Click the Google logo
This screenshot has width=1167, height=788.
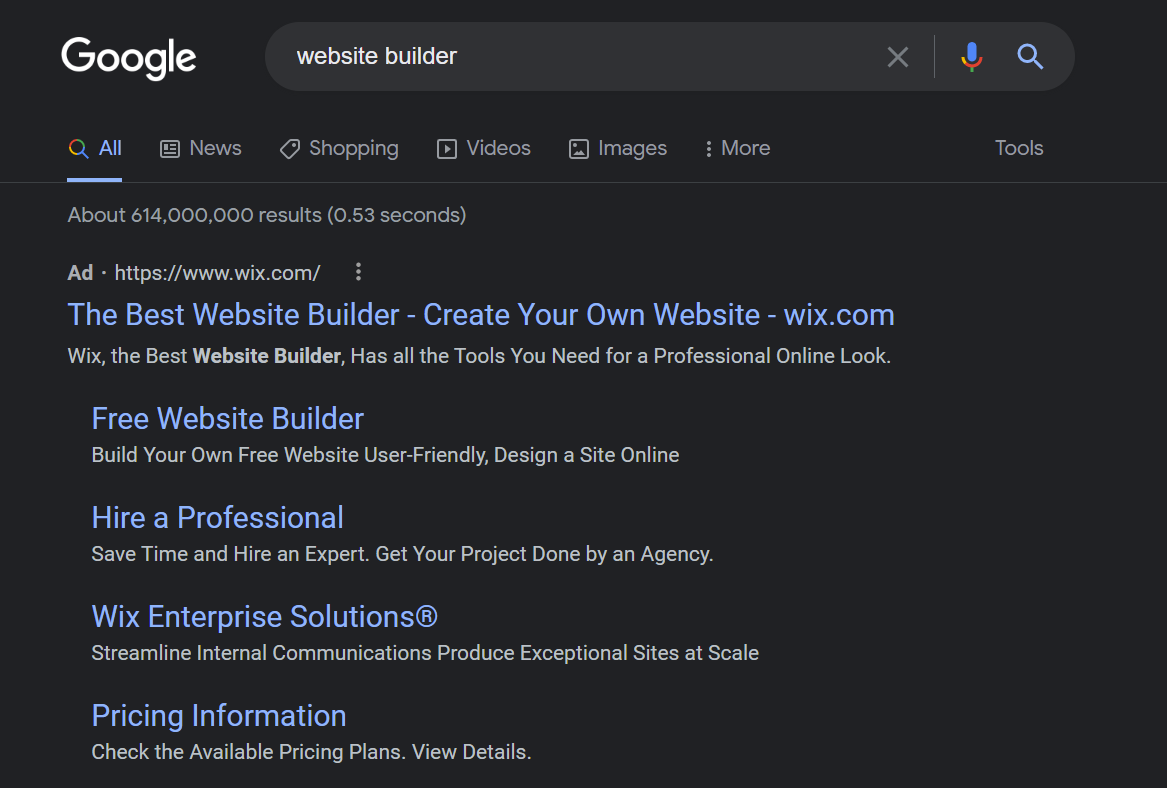[x=128, y=57]
